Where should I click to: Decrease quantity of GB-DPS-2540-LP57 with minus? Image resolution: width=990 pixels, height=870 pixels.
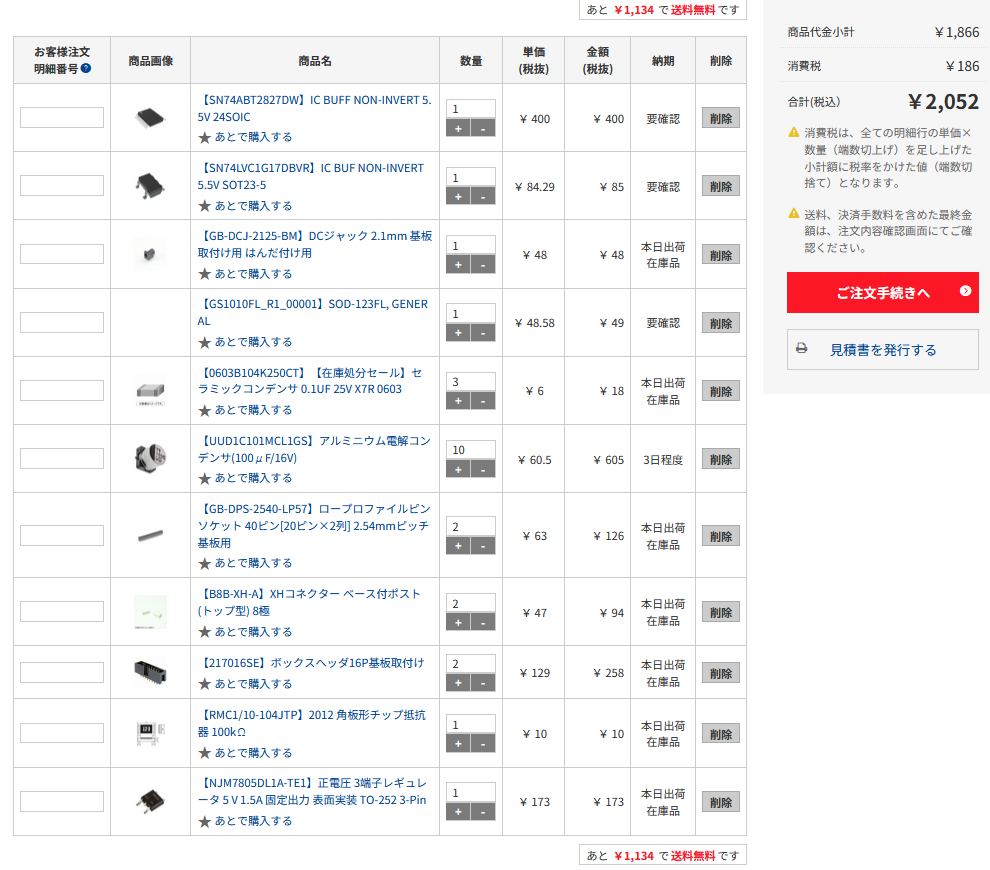483,546
